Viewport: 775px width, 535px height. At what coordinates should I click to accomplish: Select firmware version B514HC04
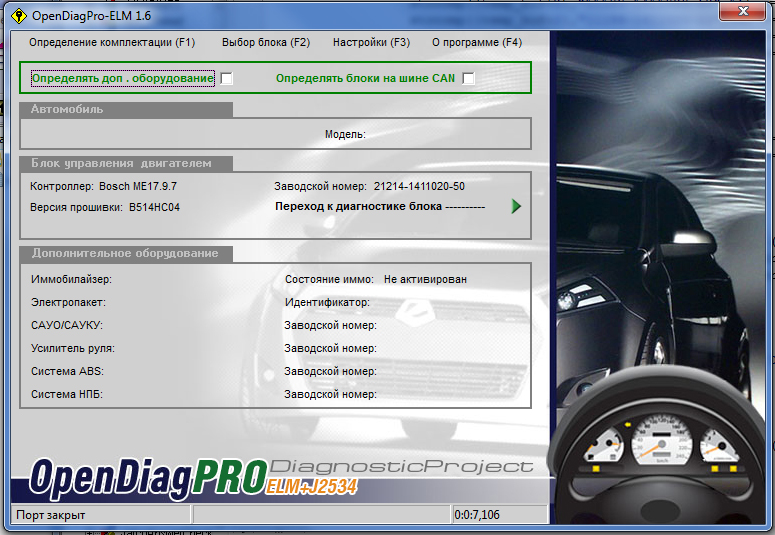coord(154,208)
